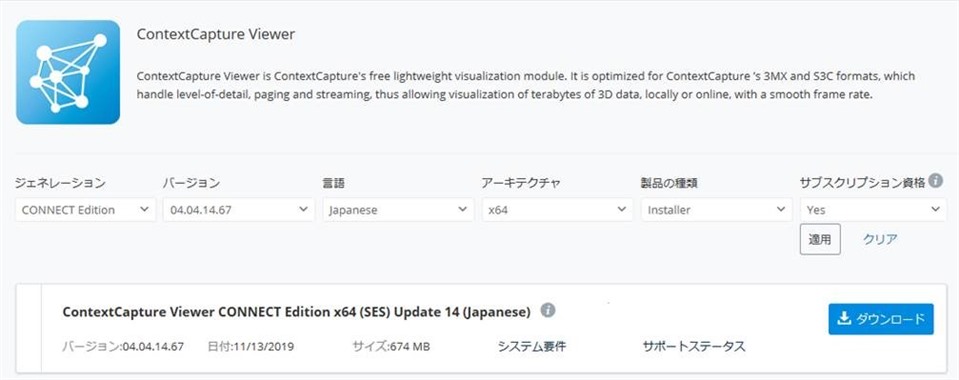The width and height of the screenshot is (959, 380).
Task: Open the サポートステータス link
Action: [x=694, y=346]
